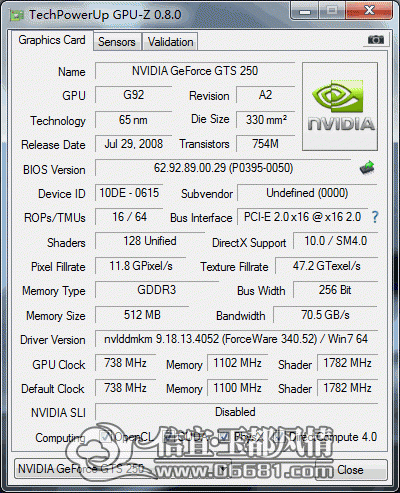Screen dimensions: 400x493
Task: Click the Memory Type value GDDR3
Action: pos(157,290)
